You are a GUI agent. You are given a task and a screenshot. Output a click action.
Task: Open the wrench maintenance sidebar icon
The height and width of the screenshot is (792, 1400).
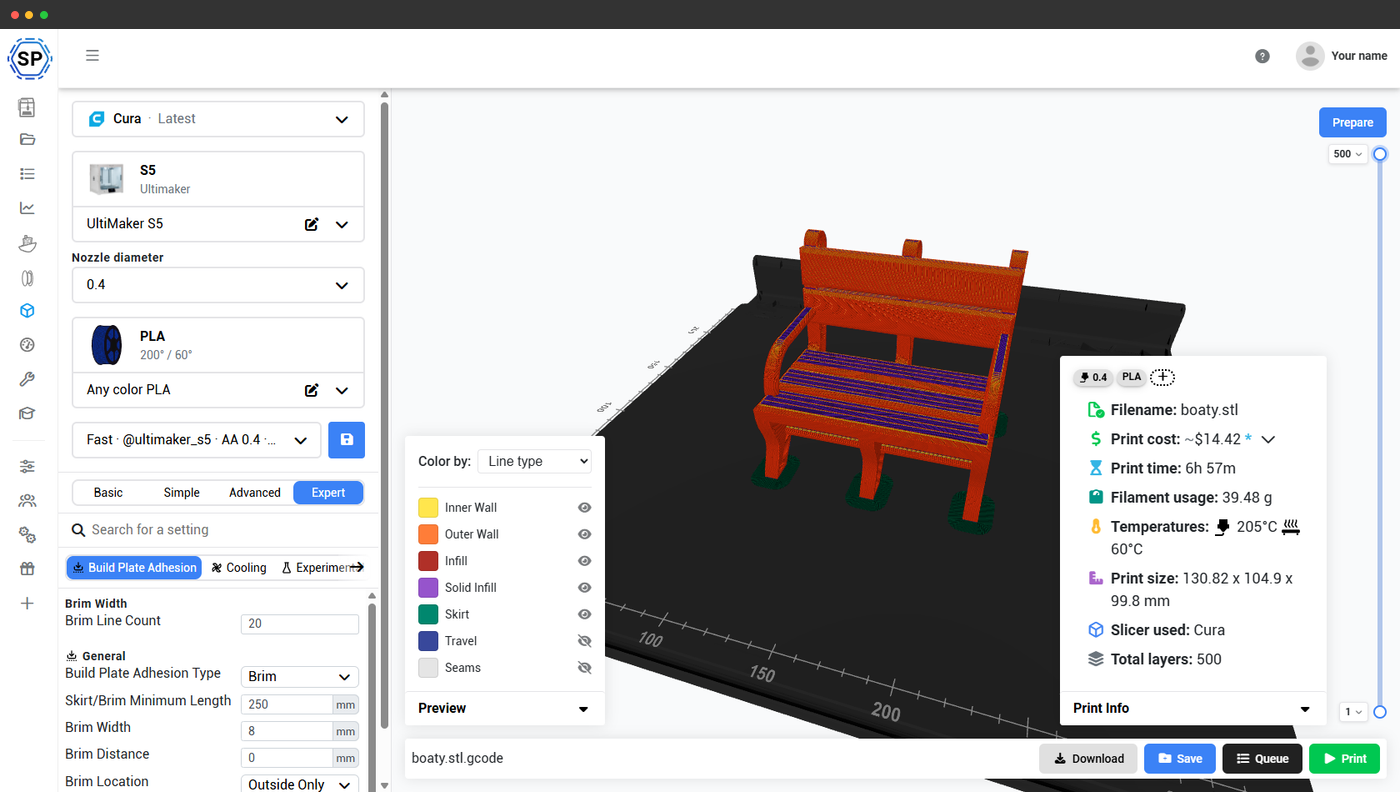click(27, 379)
